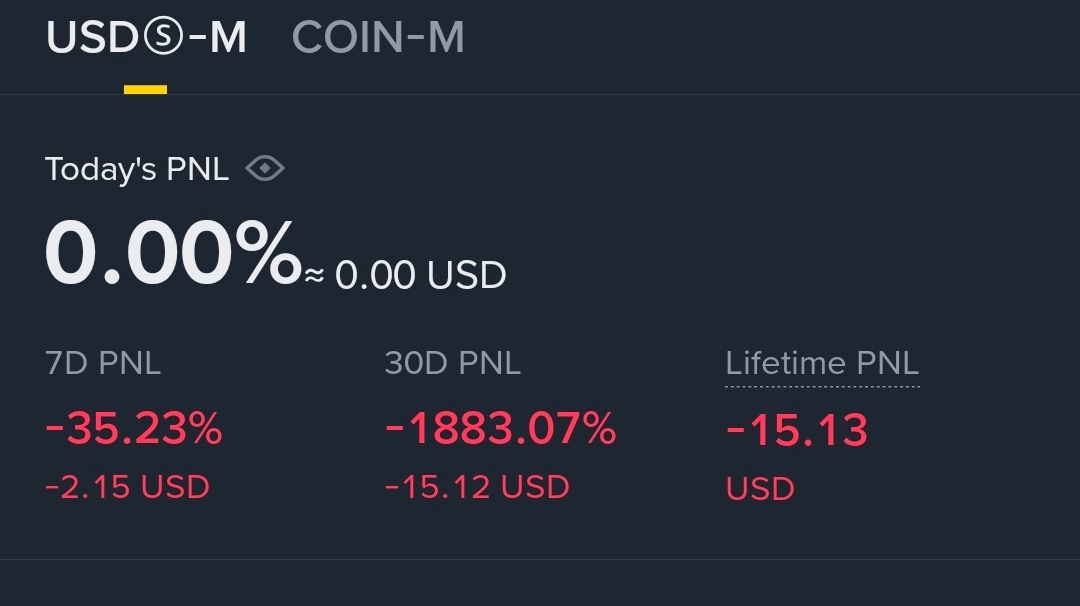Click the approximately-equal ≈ symbol

[314, 275]
